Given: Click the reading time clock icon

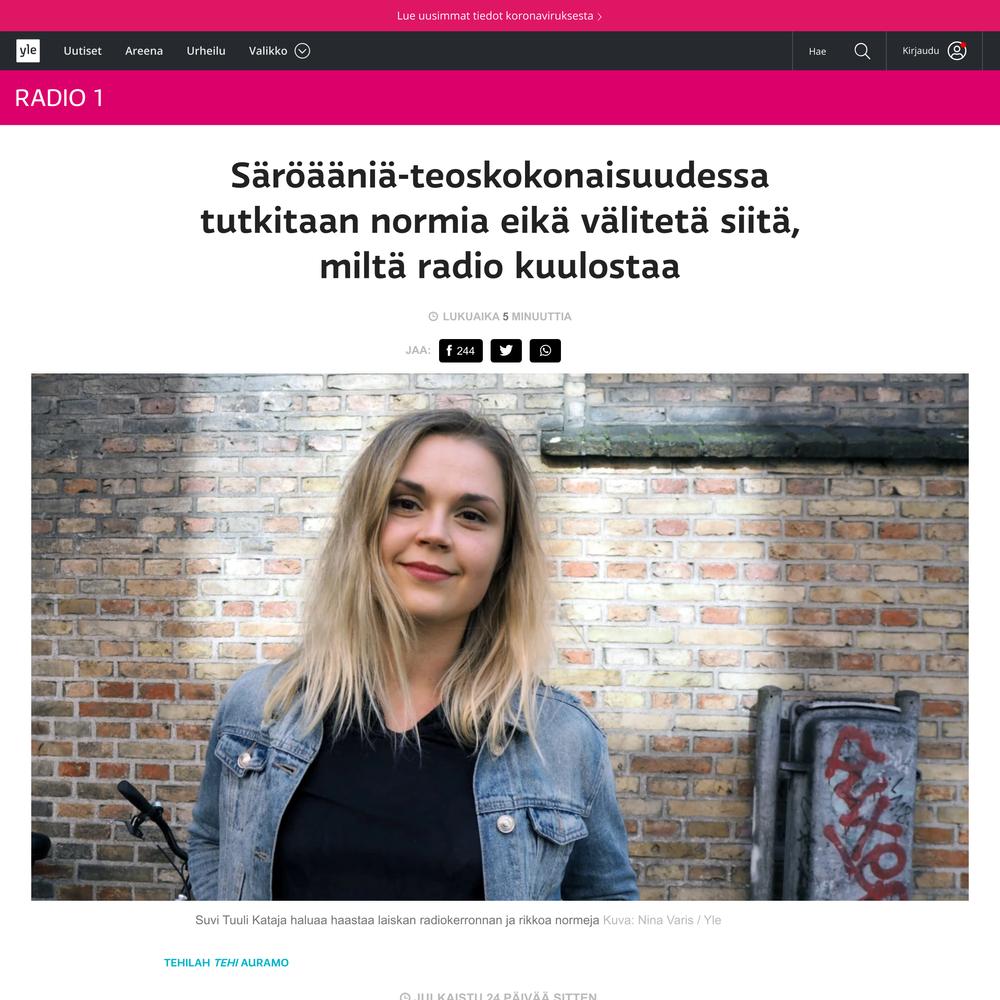Looking at the screenshot, I should click(x=433, y=316).
